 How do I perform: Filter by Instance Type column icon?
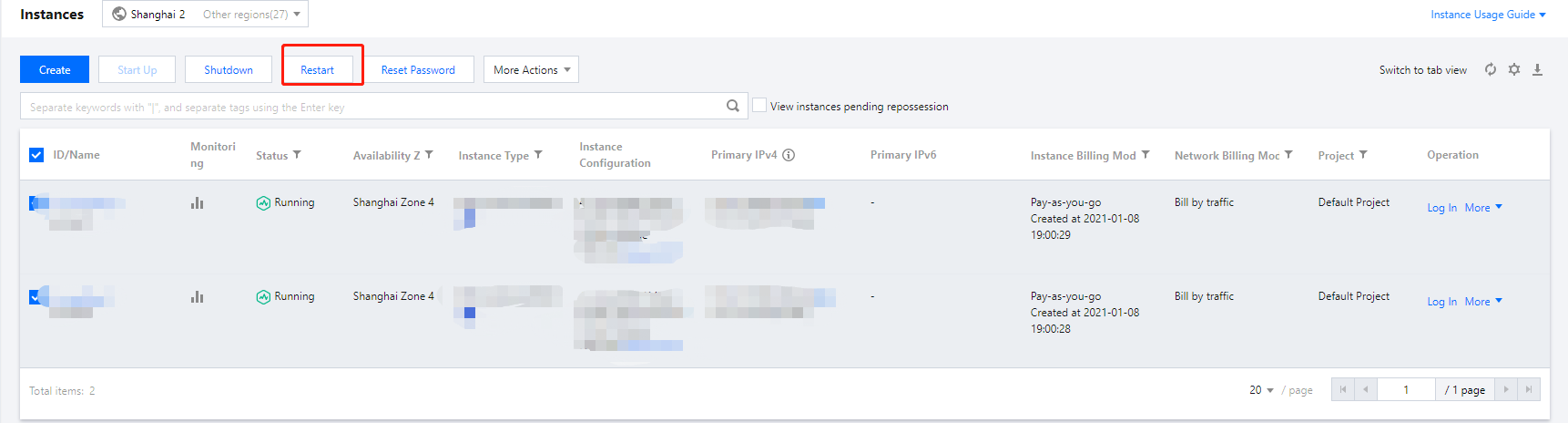(x=538, y=155)
